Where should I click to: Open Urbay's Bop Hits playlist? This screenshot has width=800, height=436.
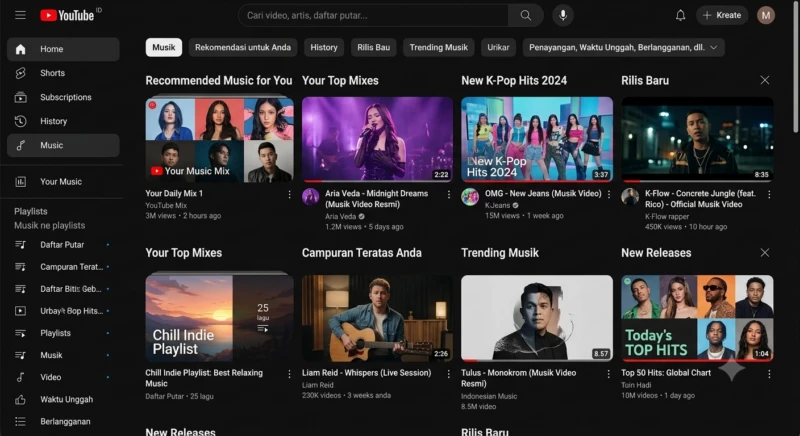(x=63, y=311)
